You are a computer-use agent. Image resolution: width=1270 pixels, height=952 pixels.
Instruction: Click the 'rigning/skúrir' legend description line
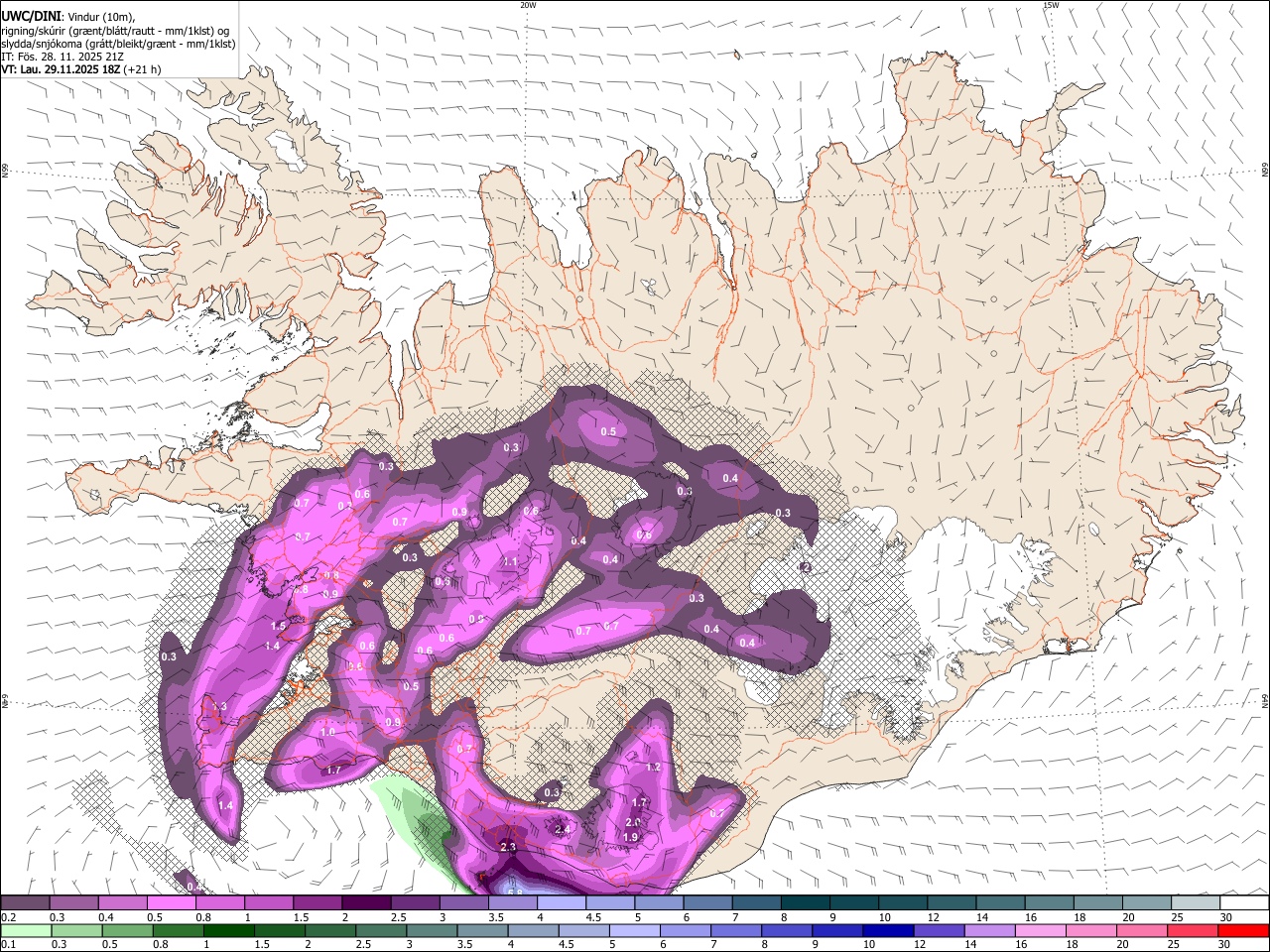(114, 31)
